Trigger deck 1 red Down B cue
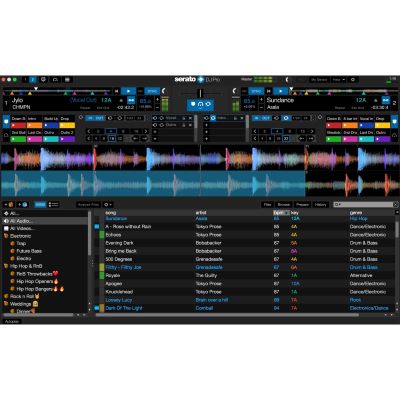 19,125
